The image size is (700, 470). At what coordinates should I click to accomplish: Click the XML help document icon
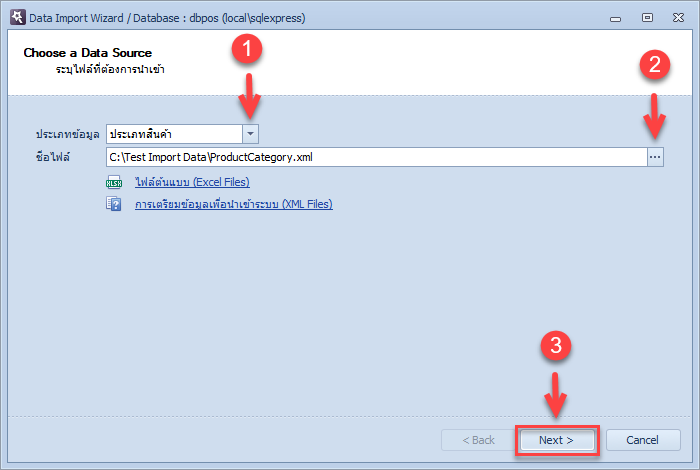pyautogui.click(x=114, y=204)
